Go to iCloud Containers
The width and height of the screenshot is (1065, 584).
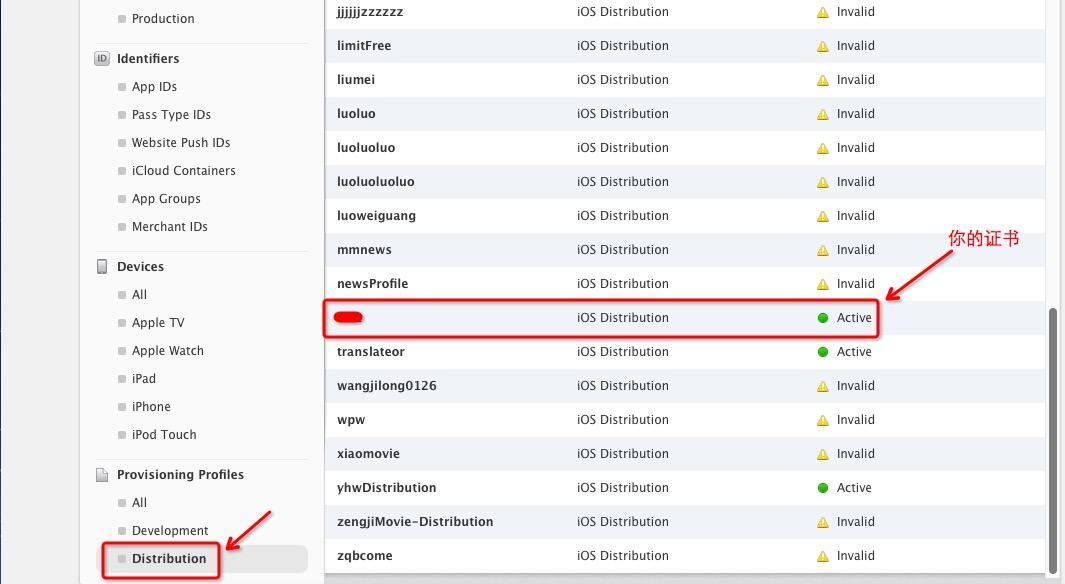(183, 170)
